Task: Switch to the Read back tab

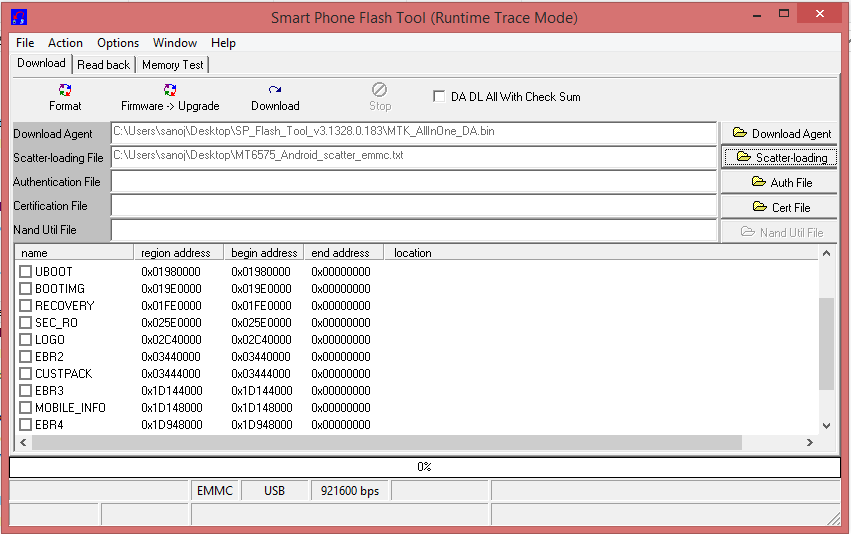Action: (x=103, y=65)
